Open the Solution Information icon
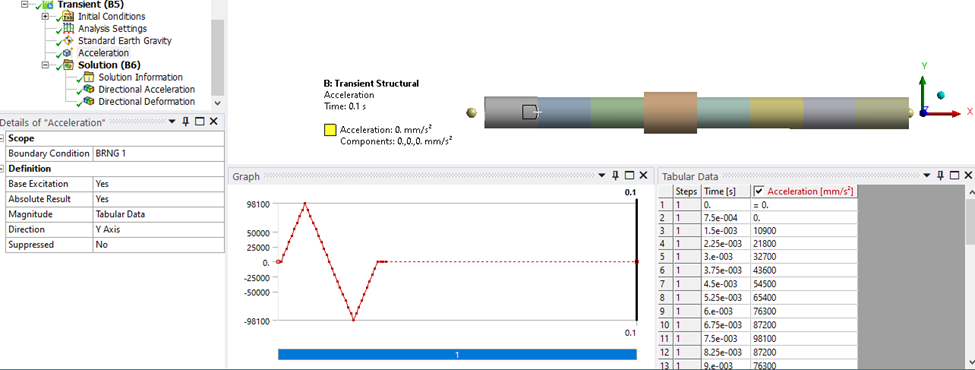 coord(89,77)
